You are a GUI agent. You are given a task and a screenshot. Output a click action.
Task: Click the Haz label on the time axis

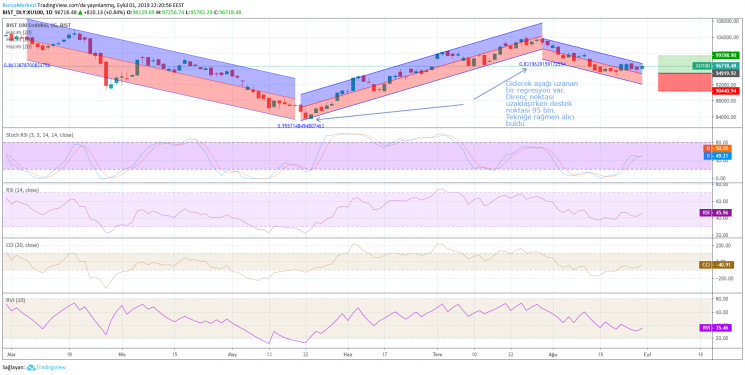click(348, 355)
